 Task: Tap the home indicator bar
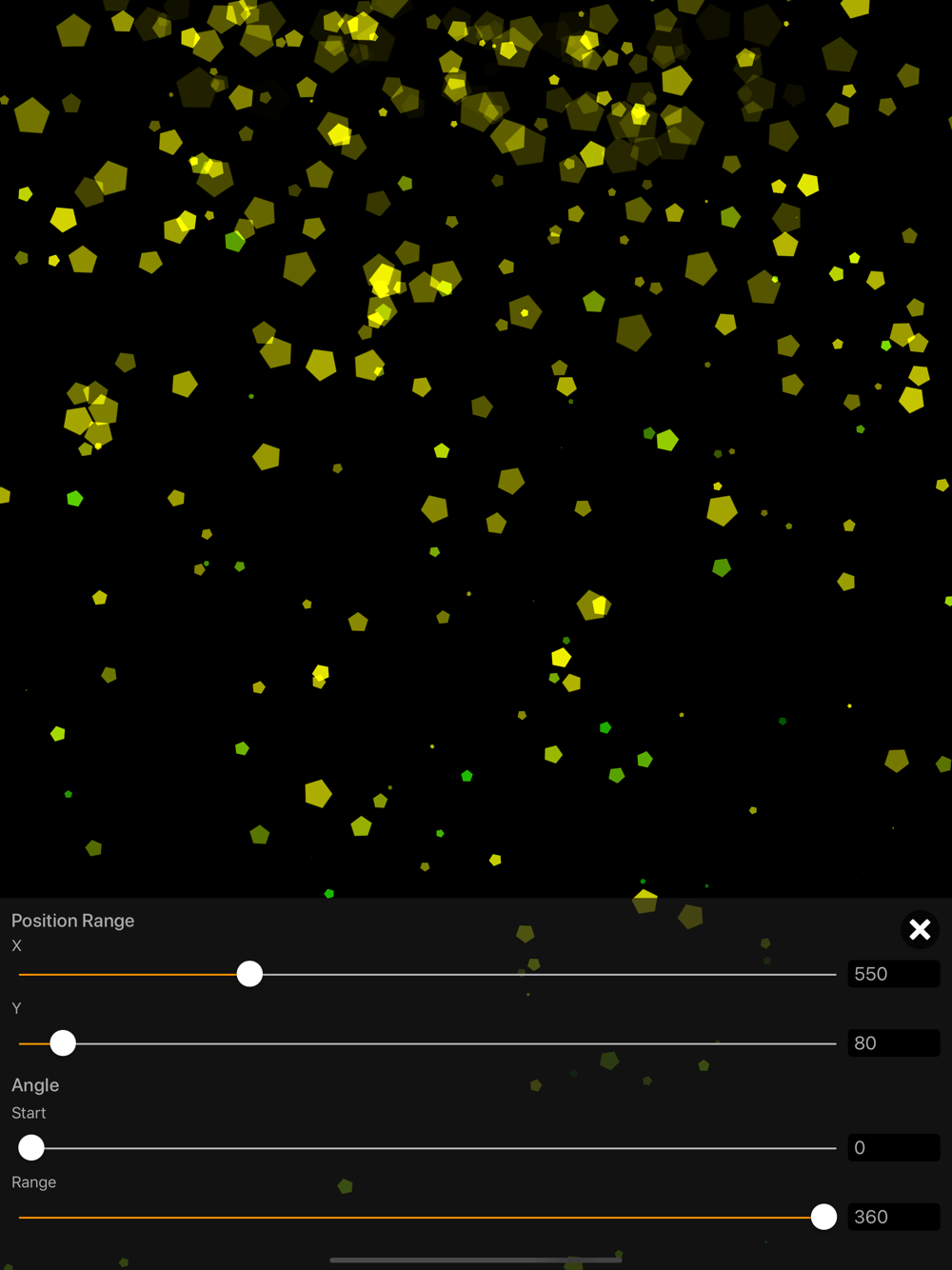[476, 1260]
